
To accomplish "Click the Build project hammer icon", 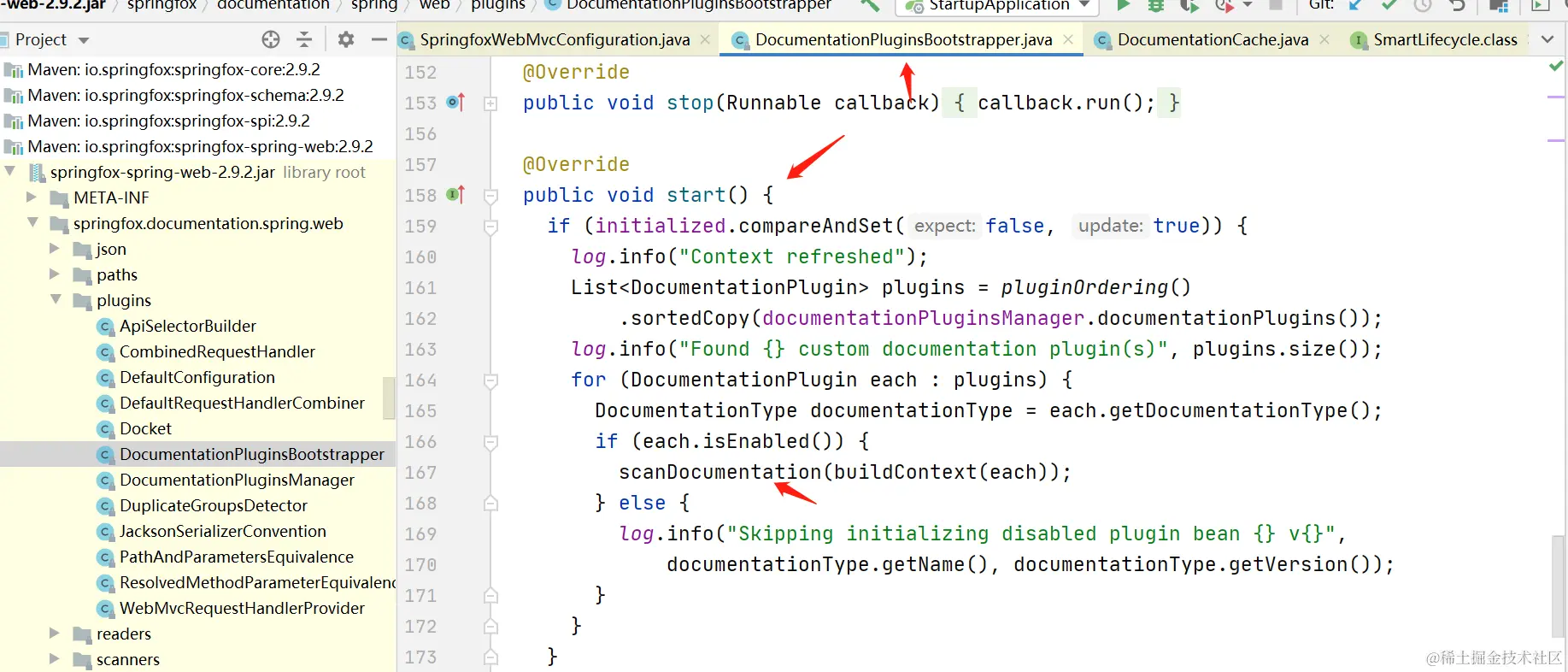I will (x=869, y=5).
